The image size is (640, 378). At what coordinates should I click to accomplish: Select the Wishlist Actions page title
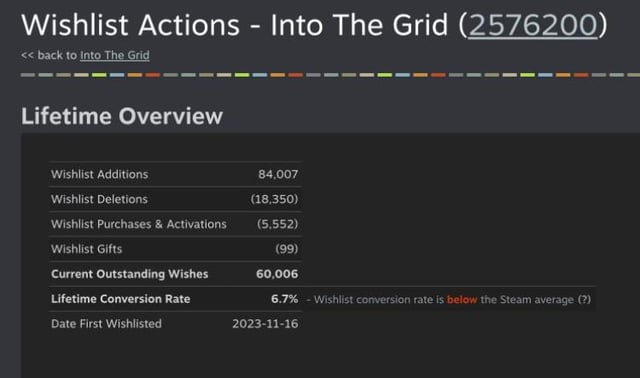pyautogui.click(x=314, y=25)
